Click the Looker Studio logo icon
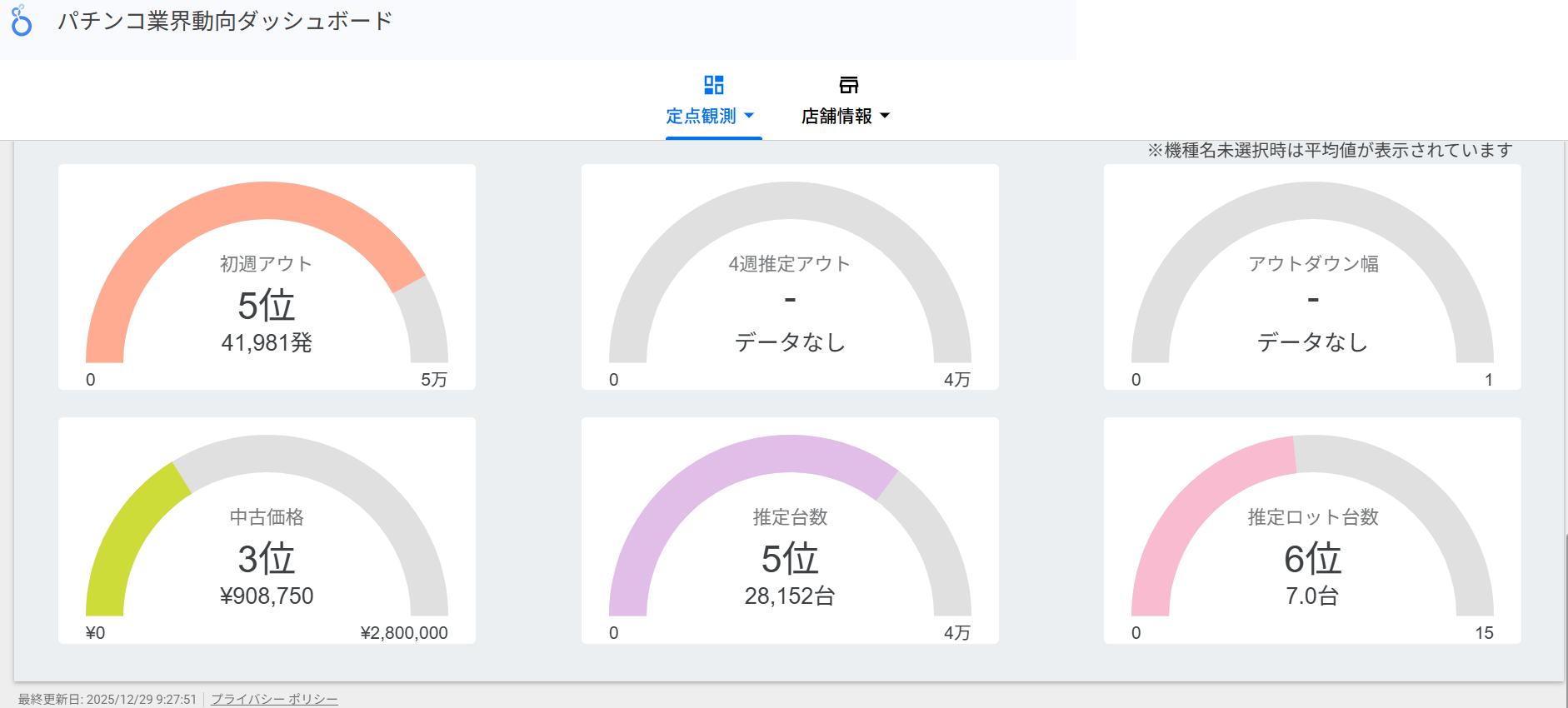Screen dimensions: 1568x708 point(22,22)
